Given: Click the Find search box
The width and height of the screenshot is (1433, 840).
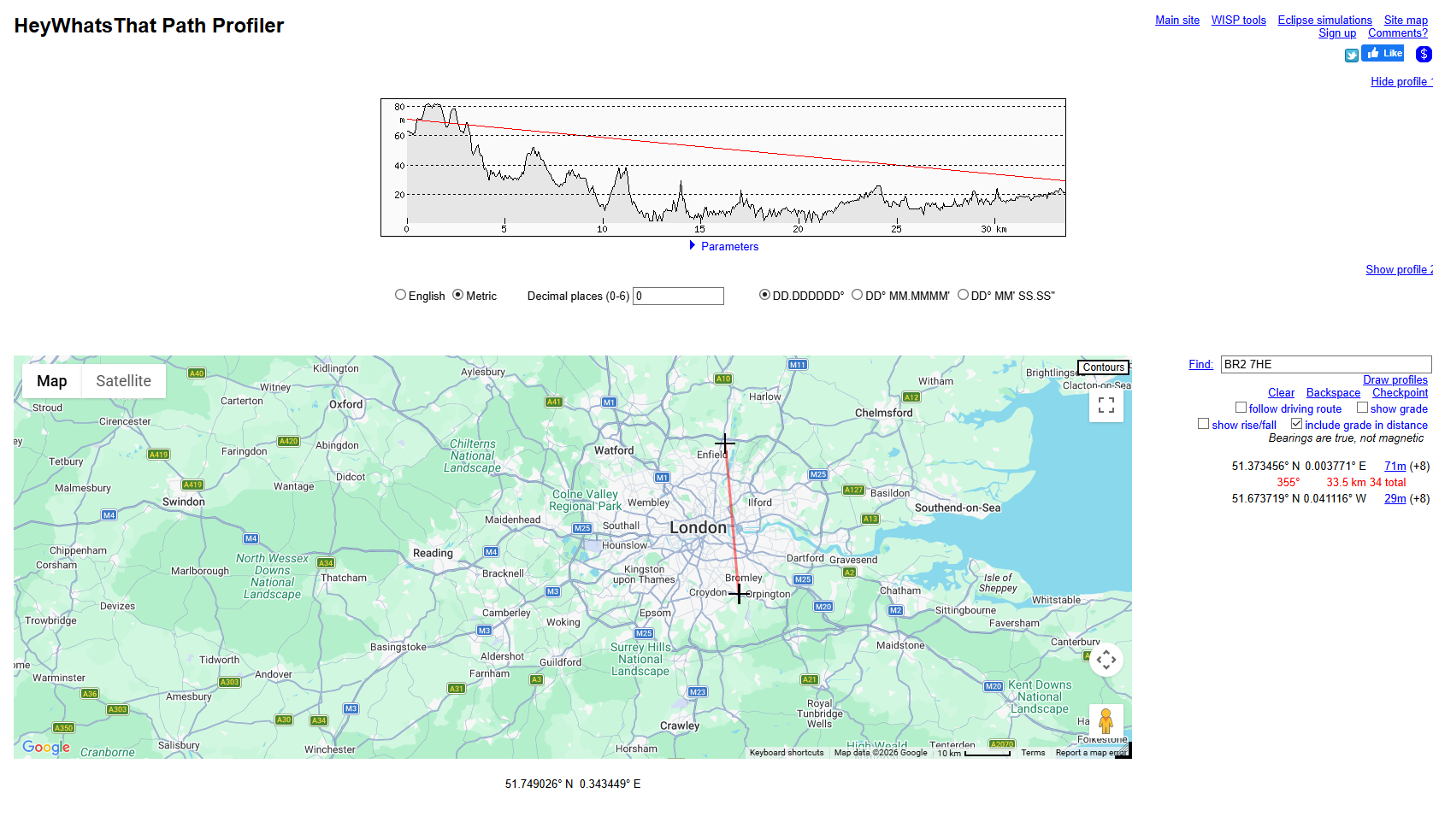Looking at the screenshot, I should (x=1324, y=364).
